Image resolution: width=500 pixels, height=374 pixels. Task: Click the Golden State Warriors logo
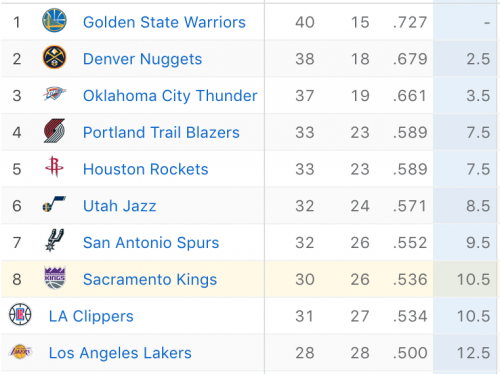(54, 21)
